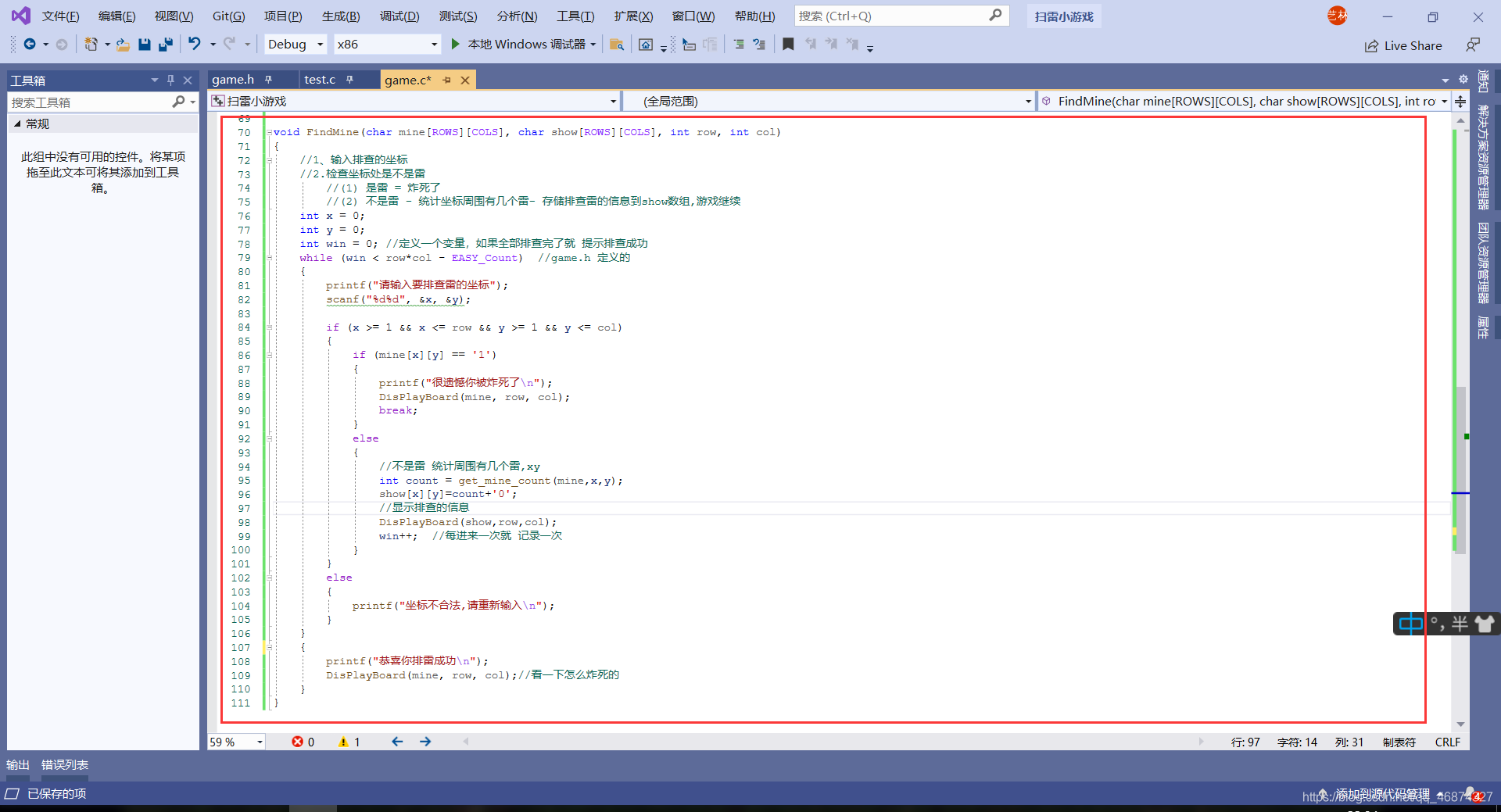Viewport: 1501px width, 812px height.
Task: Click the Navigate Backward arrow icon
Action: pos(30,45)
